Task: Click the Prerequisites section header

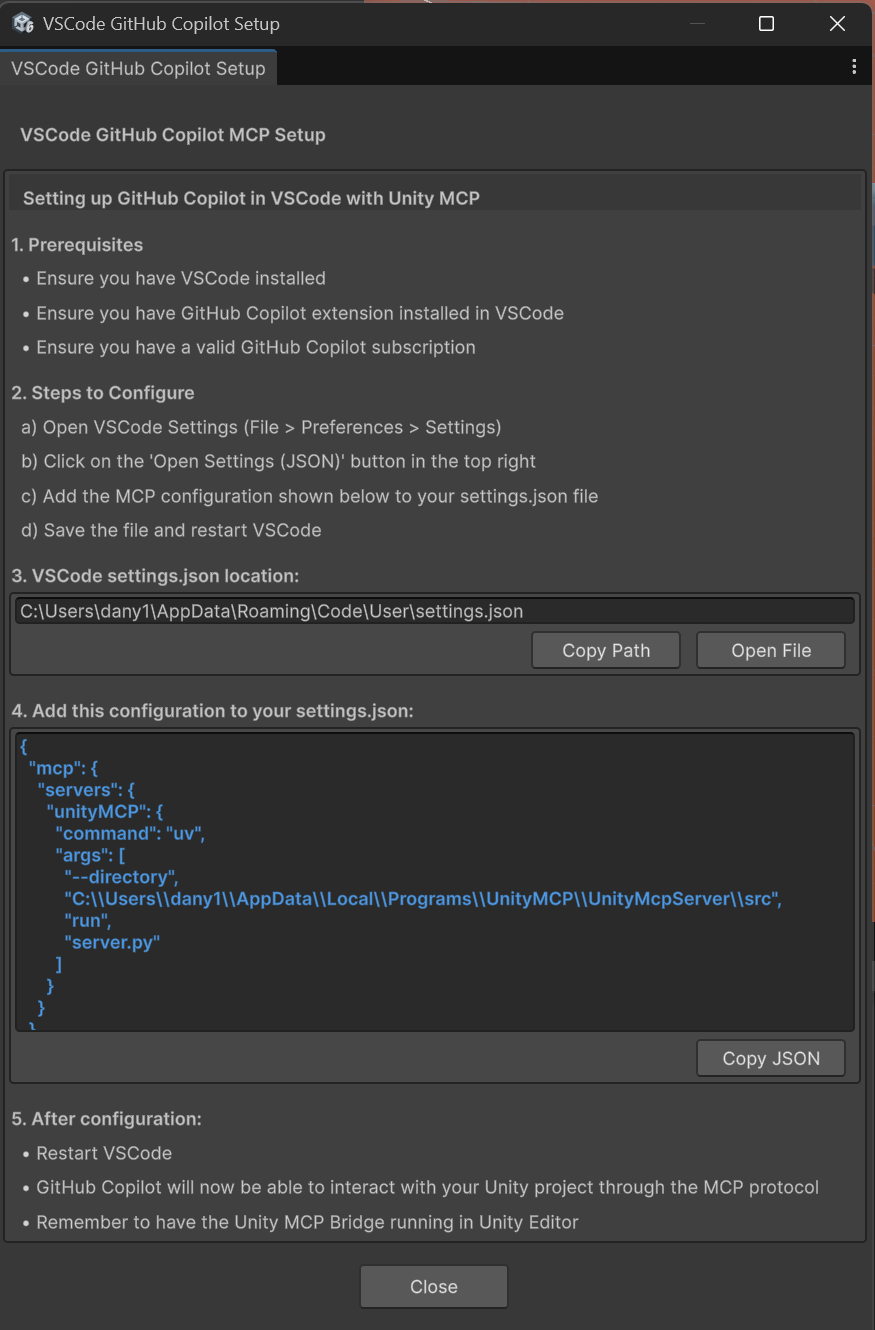Action: (x=78, y=245)
